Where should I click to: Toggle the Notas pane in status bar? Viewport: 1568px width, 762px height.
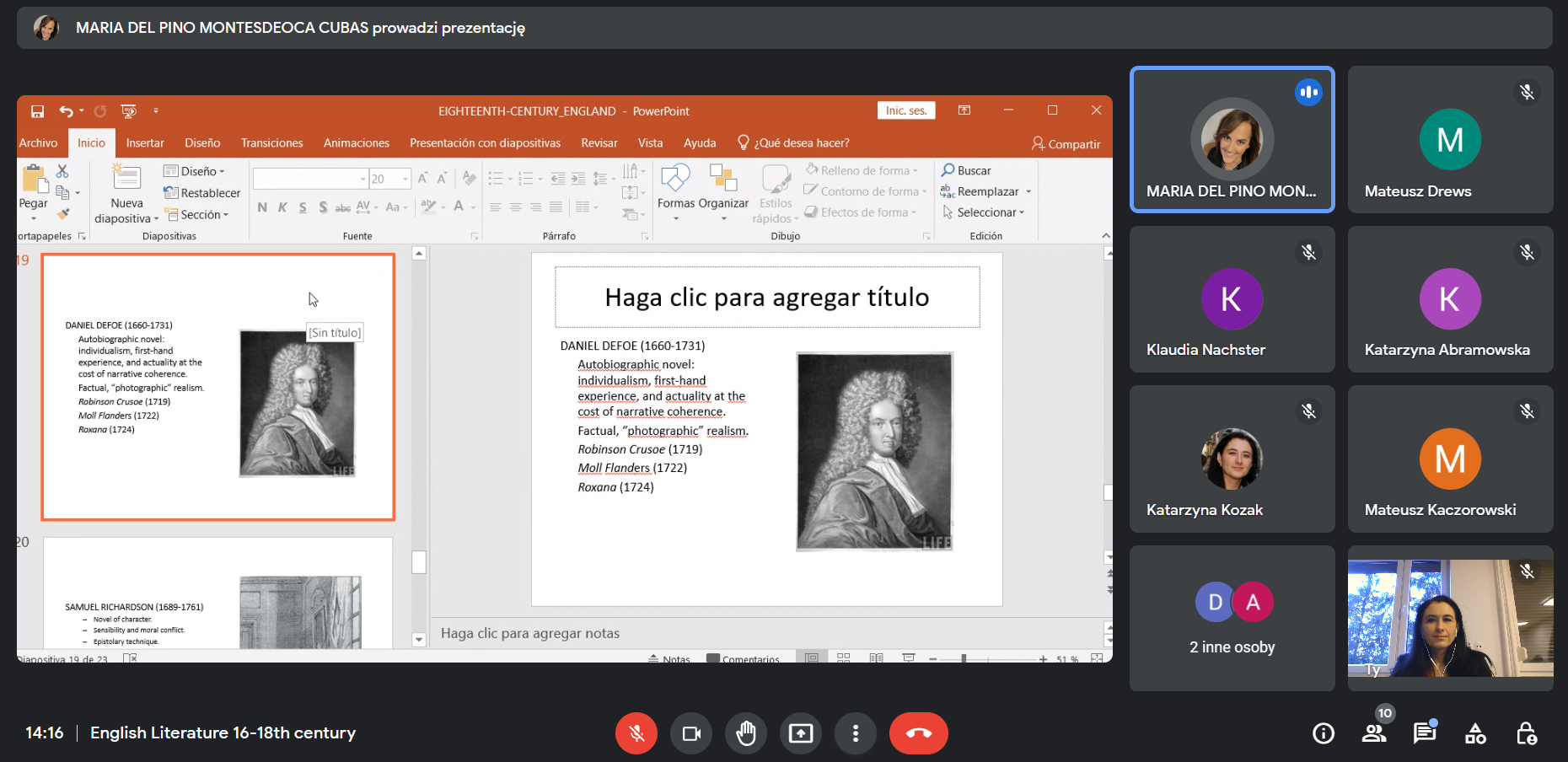tap(669, 659)
